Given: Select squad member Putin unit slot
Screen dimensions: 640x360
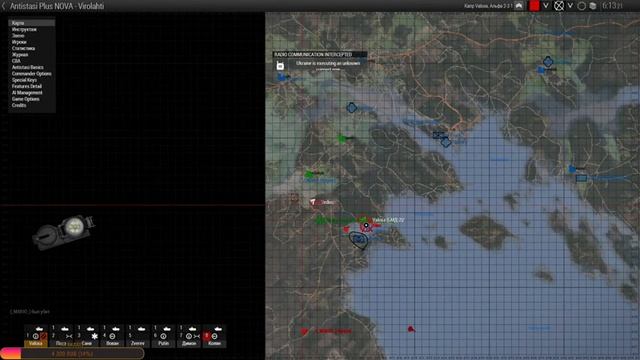Looking at the screenshot, I should tap(163, 336).
